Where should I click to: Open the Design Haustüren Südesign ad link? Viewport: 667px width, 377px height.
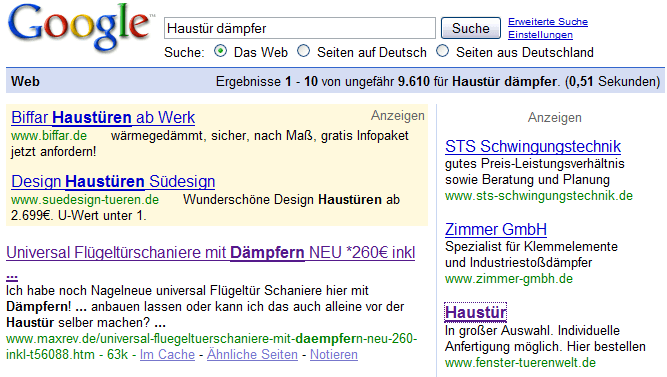(113, 182)
